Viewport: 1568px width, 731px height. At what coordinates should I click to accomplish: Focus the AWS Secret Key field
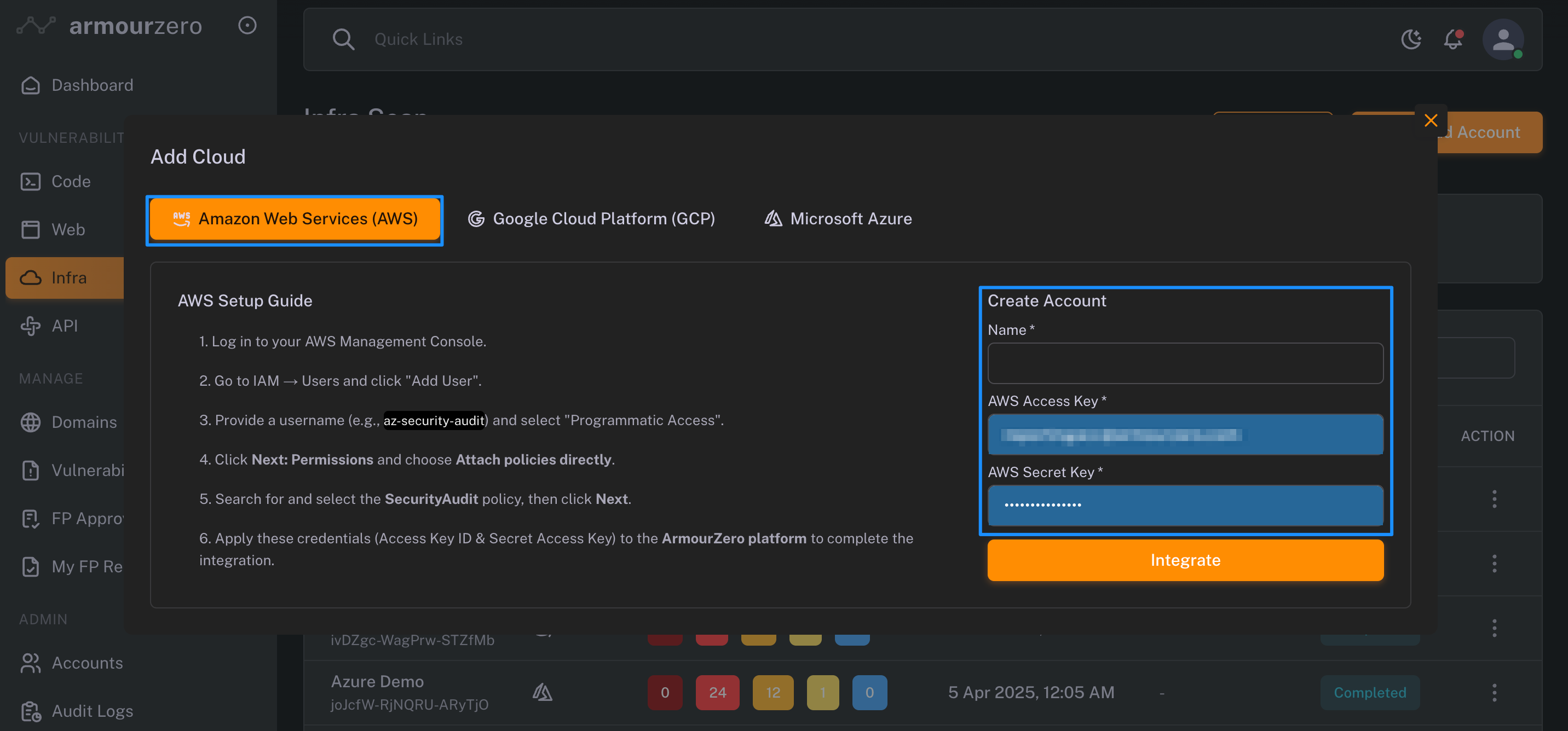click(1185, 505)
